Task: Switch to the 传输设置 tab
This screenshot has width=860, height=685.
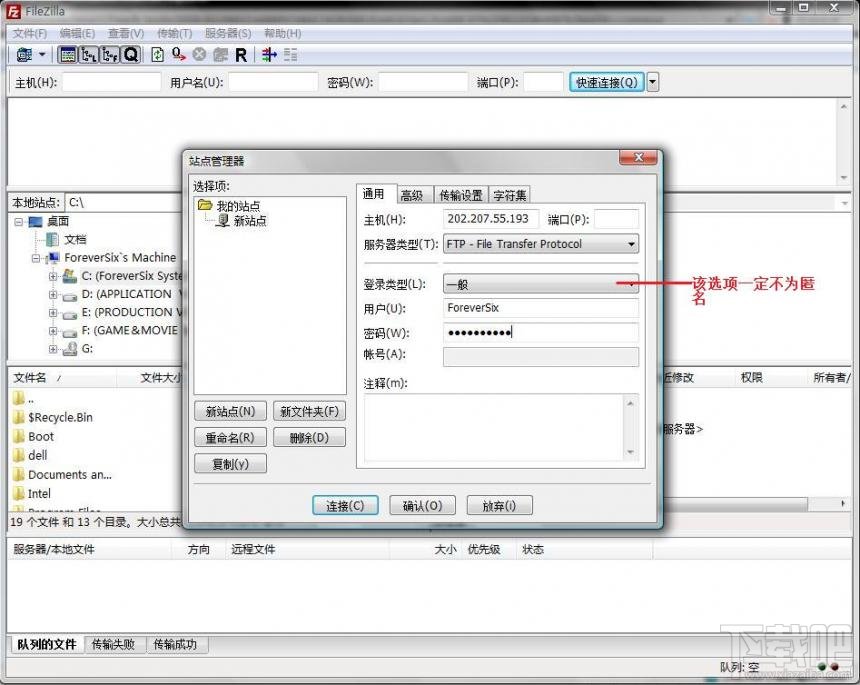Action: pos(461,195)
